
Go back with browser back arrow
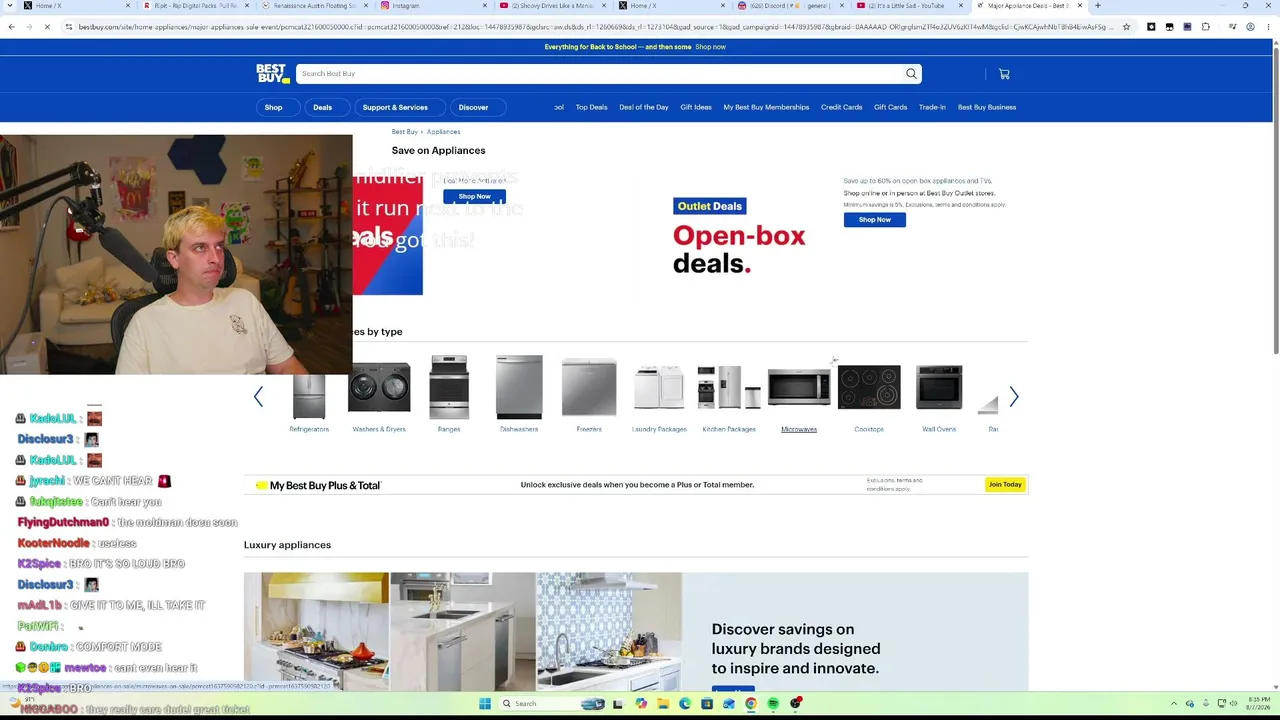pos(11,27)
